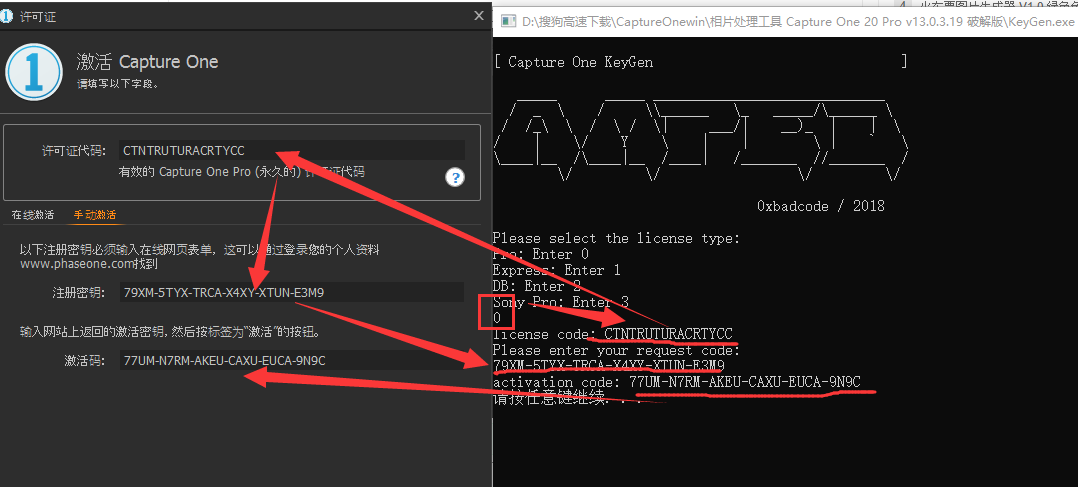Click the 激活 Capture One heading
Screen dimensions: 1078x487
coord(147,62)
